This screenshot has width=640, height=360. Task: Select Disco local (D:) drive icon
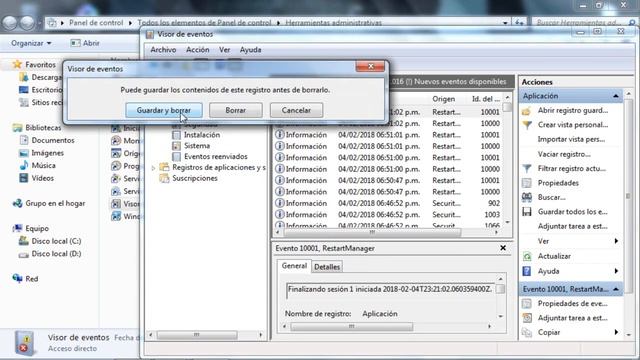click(x=24, y=254)
